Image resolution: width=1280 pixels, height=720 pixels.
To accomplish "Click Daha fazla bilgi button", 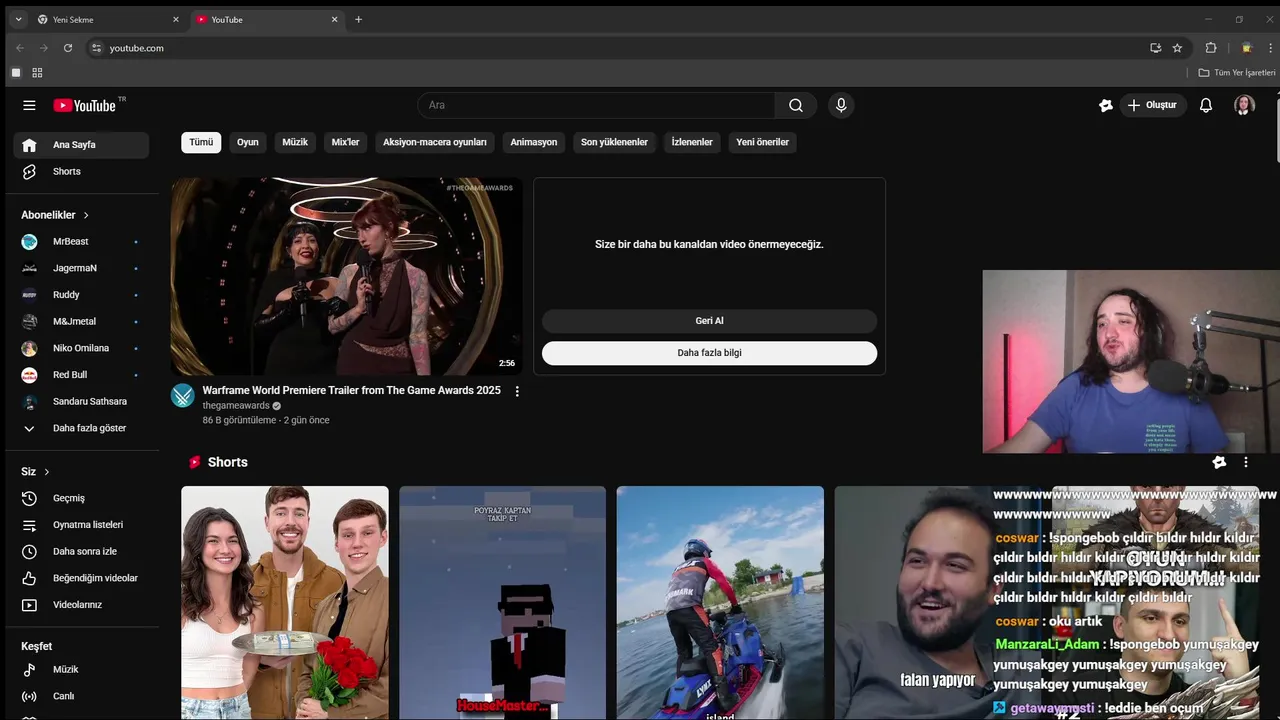I will coord(709,353).
